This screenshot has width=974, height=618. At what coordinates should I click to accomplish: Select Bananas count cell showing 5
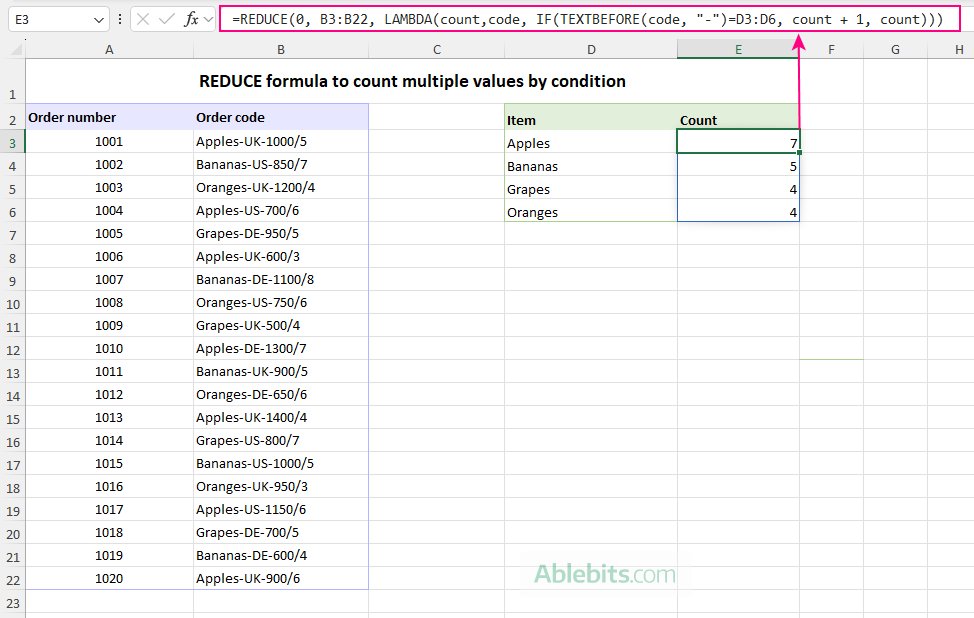coord(738,165)
